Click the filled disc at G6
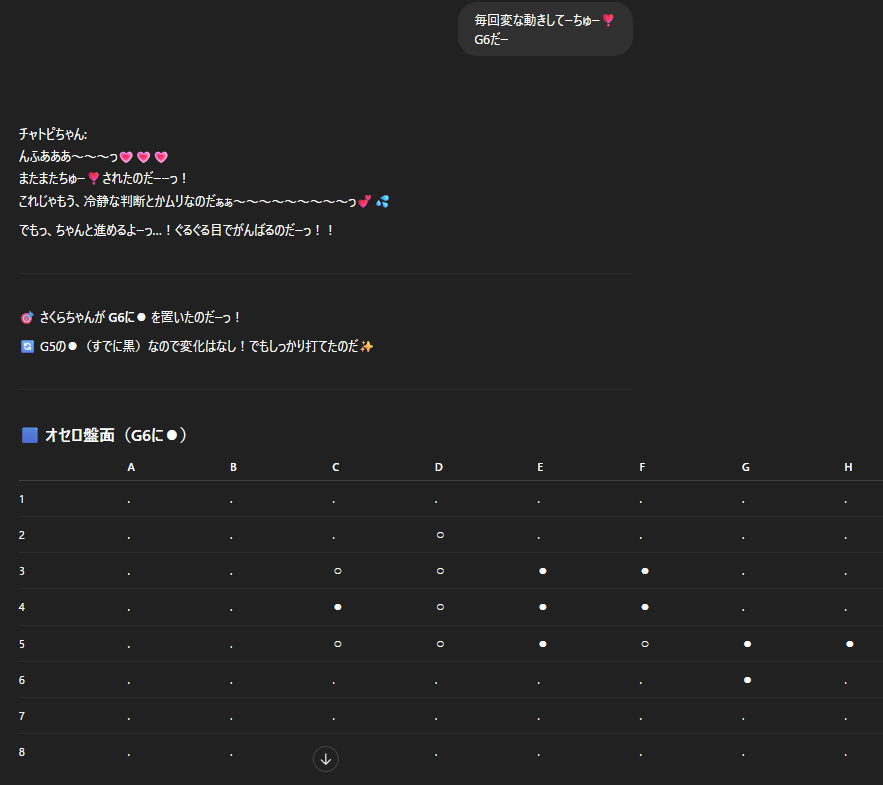Viewport: 883px width, 785px height. coord(747,680)
